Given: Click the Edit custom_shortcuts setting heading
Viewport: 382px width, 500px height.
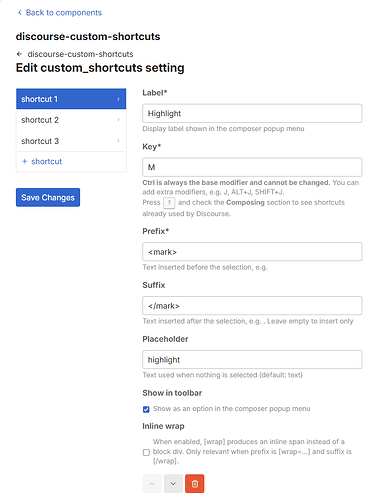Looking at the screenshot, I should [100, 68].
